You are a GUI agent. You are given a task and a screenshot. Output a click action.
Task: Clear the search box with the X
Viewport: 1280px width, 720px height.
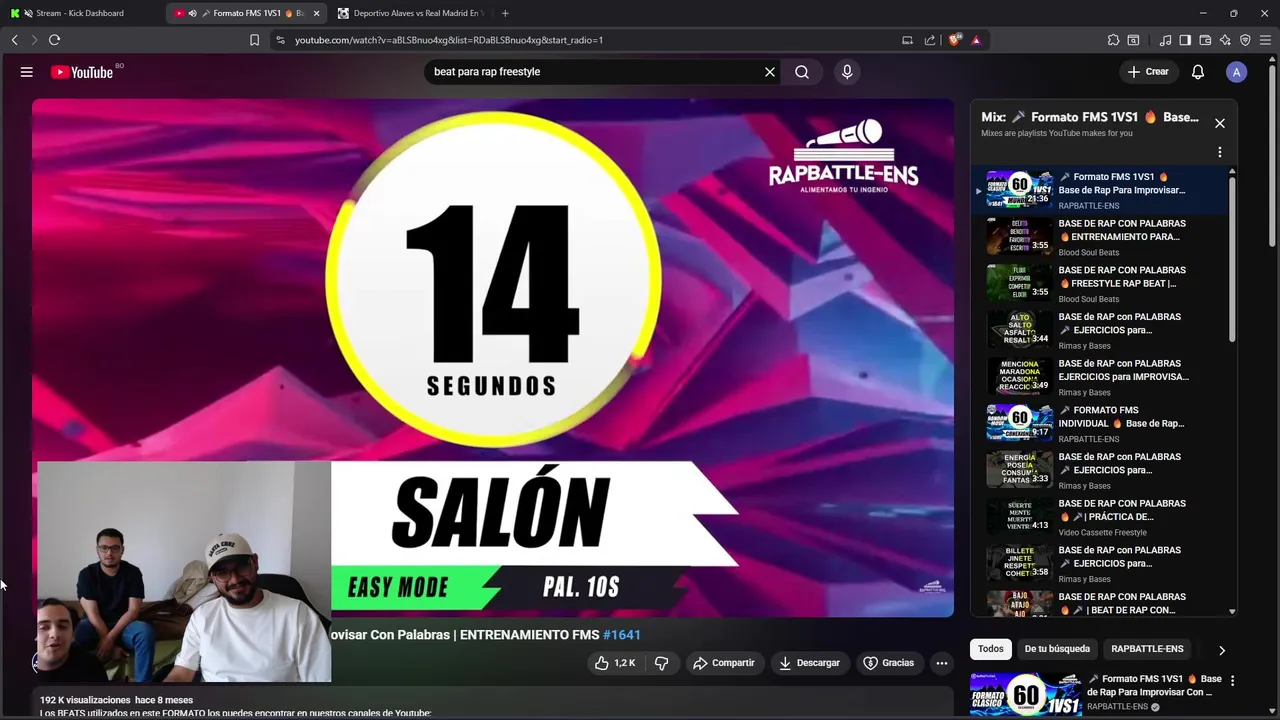(x=770, y=72)
